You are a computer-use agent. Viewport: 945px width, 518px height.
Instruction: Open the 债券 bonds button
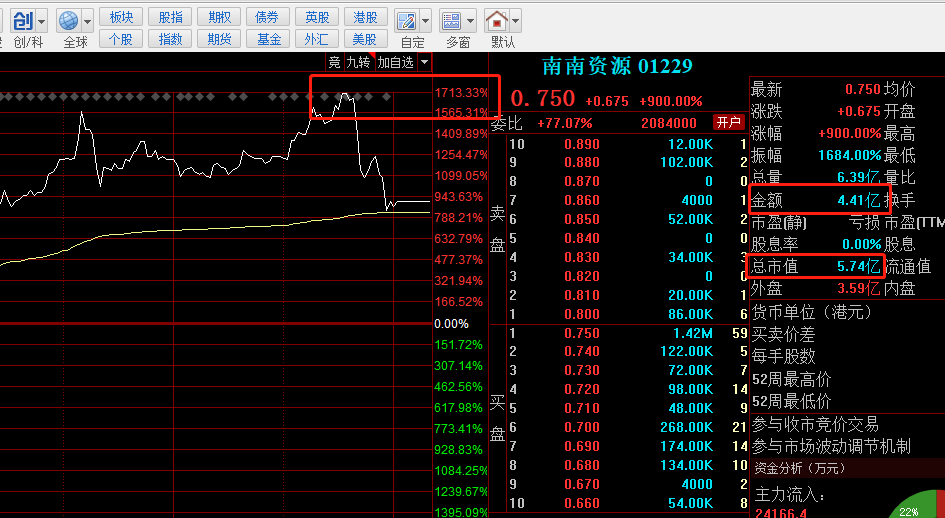[x=268, y=17]
